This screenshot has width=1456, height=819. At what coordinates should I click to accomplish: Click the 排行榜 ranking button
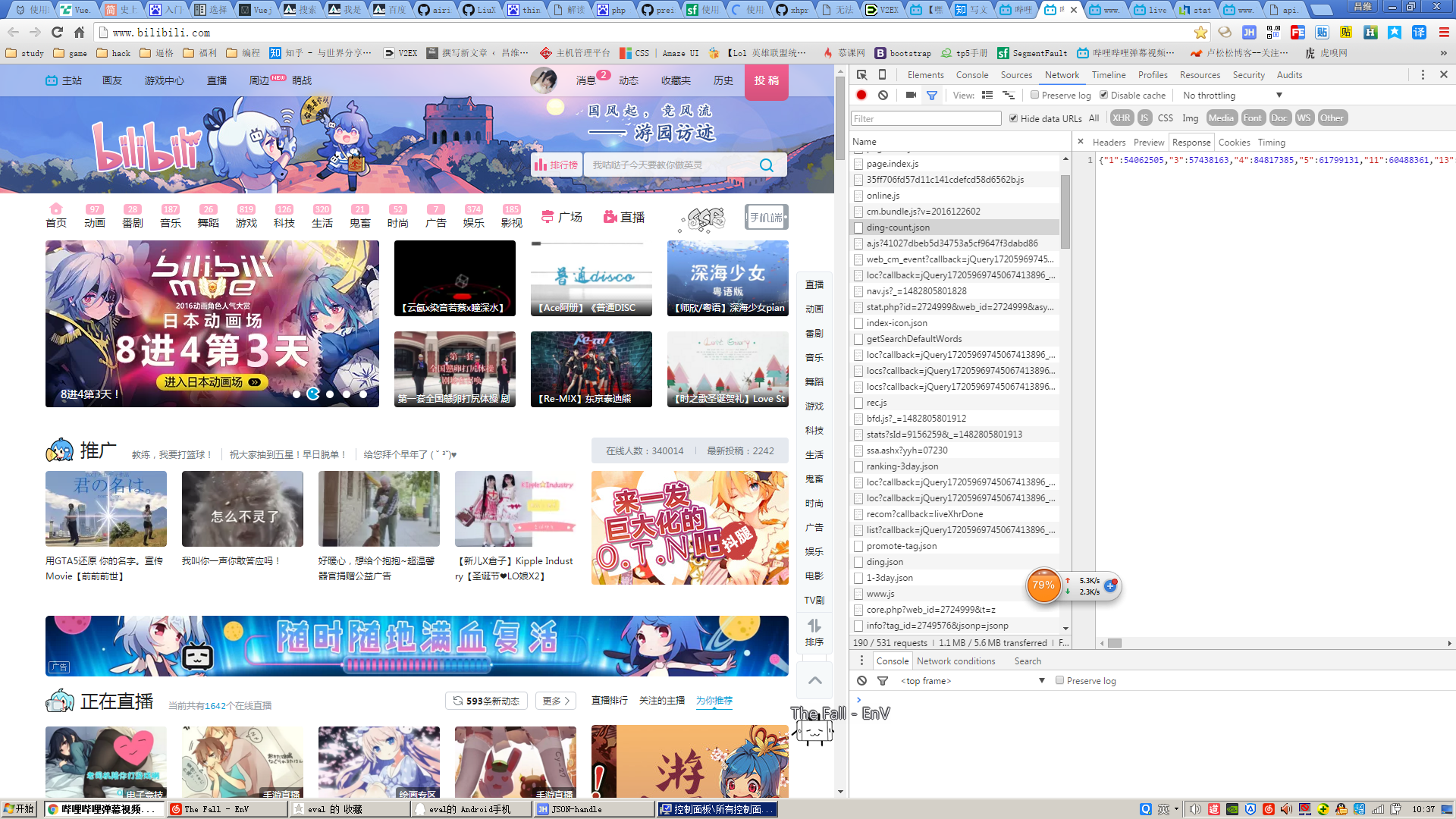(x=556, y=165)
